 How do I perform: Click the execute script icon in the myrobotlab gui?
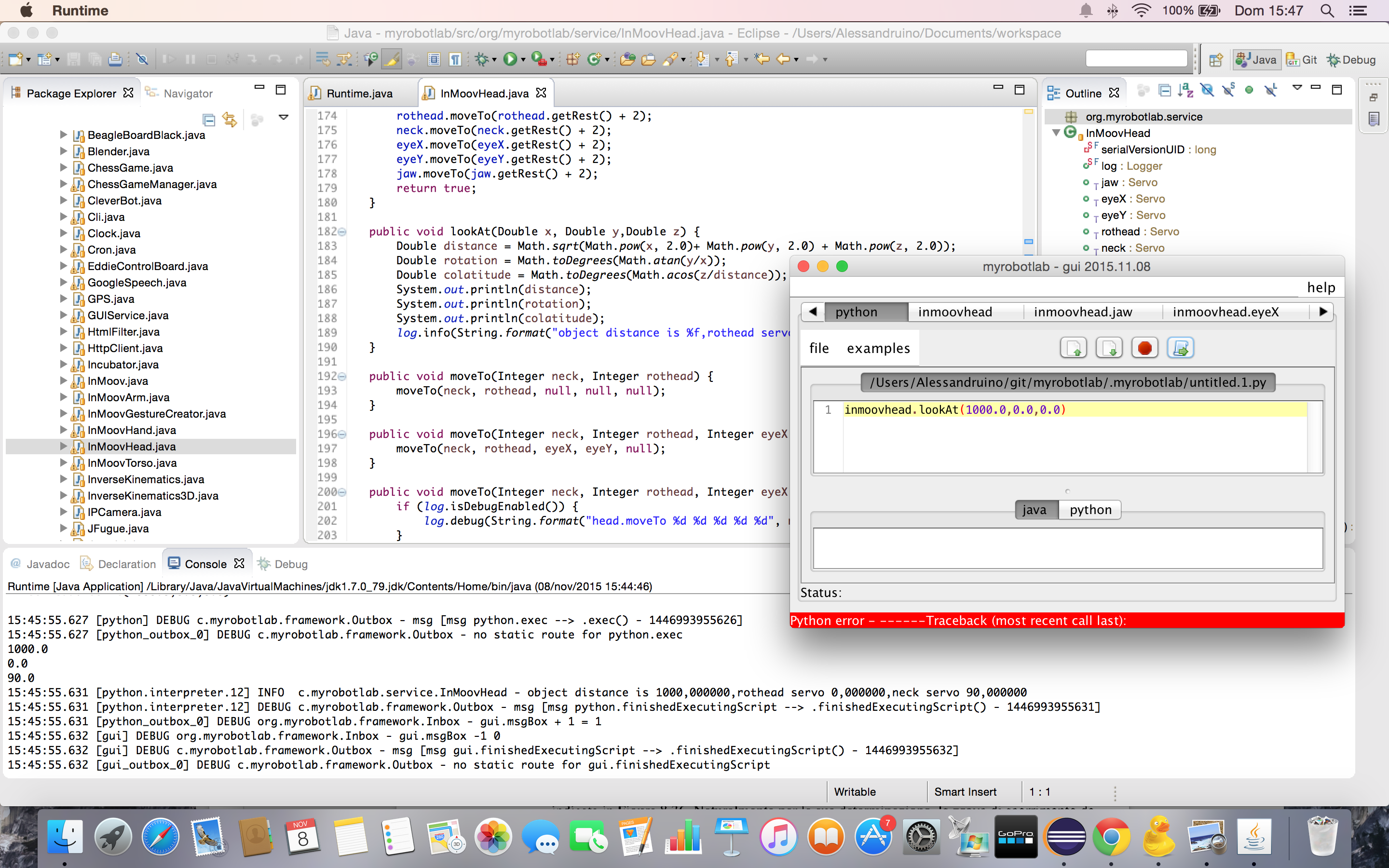[x=1181, y=348]
